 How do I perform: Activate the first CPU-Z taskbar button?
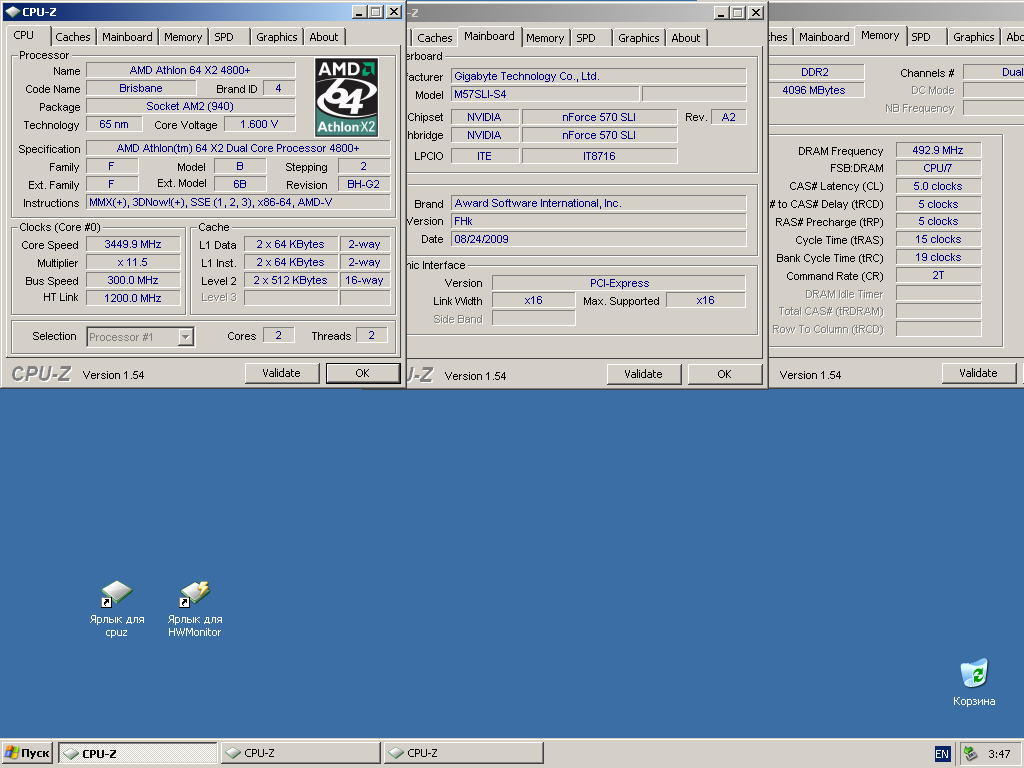coord(138,753)
